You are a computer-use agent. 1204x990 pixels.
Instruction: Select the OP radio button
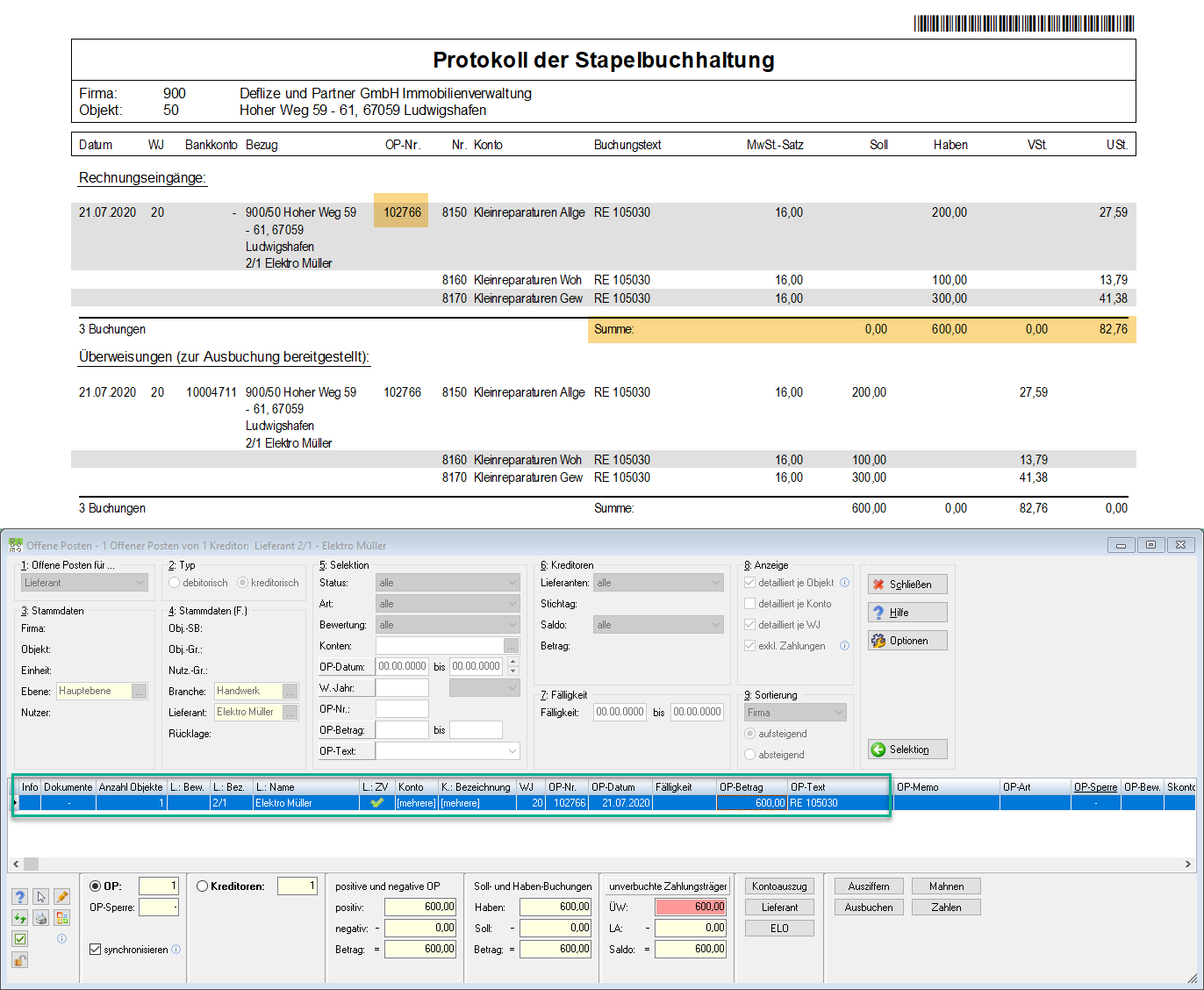point(96,886)
